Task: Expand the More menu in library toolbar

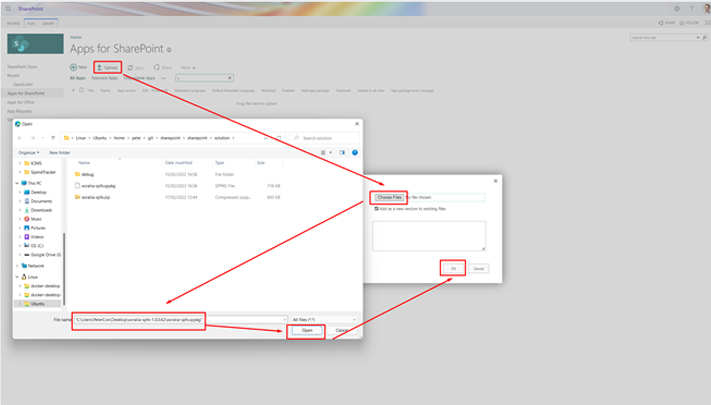Action: point(188,68)
